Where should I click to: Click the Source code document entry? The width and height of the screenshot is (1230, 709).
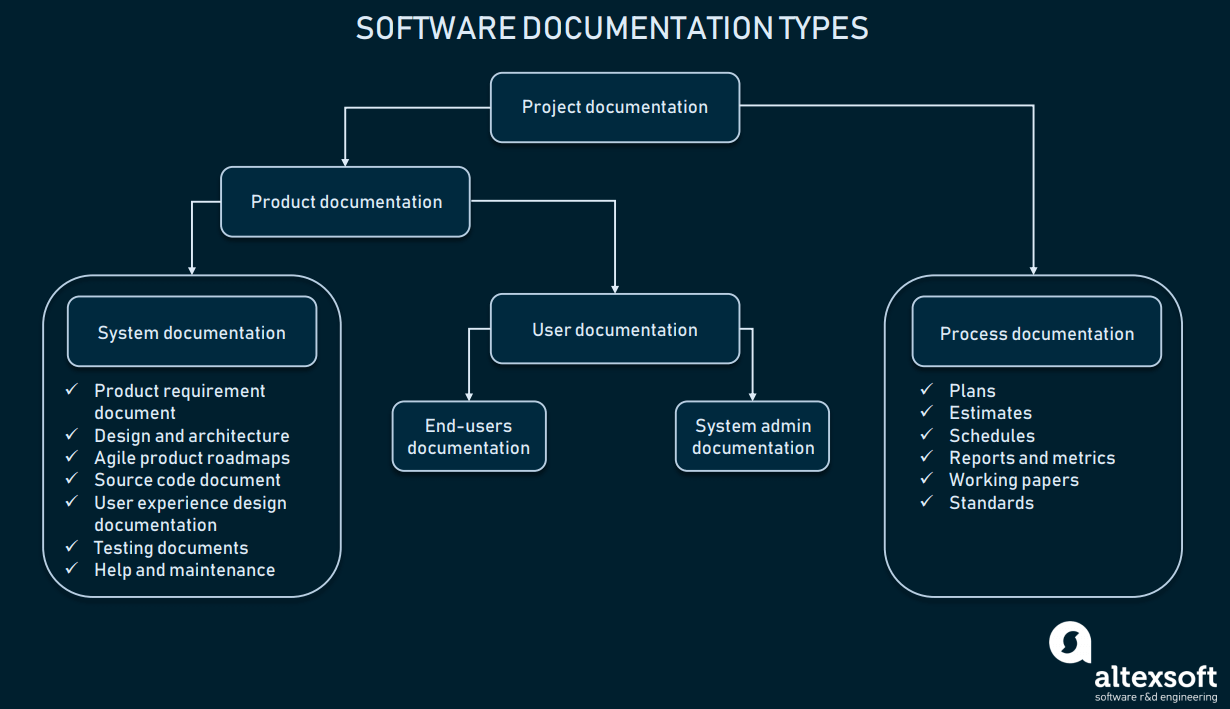coord(186,480)
